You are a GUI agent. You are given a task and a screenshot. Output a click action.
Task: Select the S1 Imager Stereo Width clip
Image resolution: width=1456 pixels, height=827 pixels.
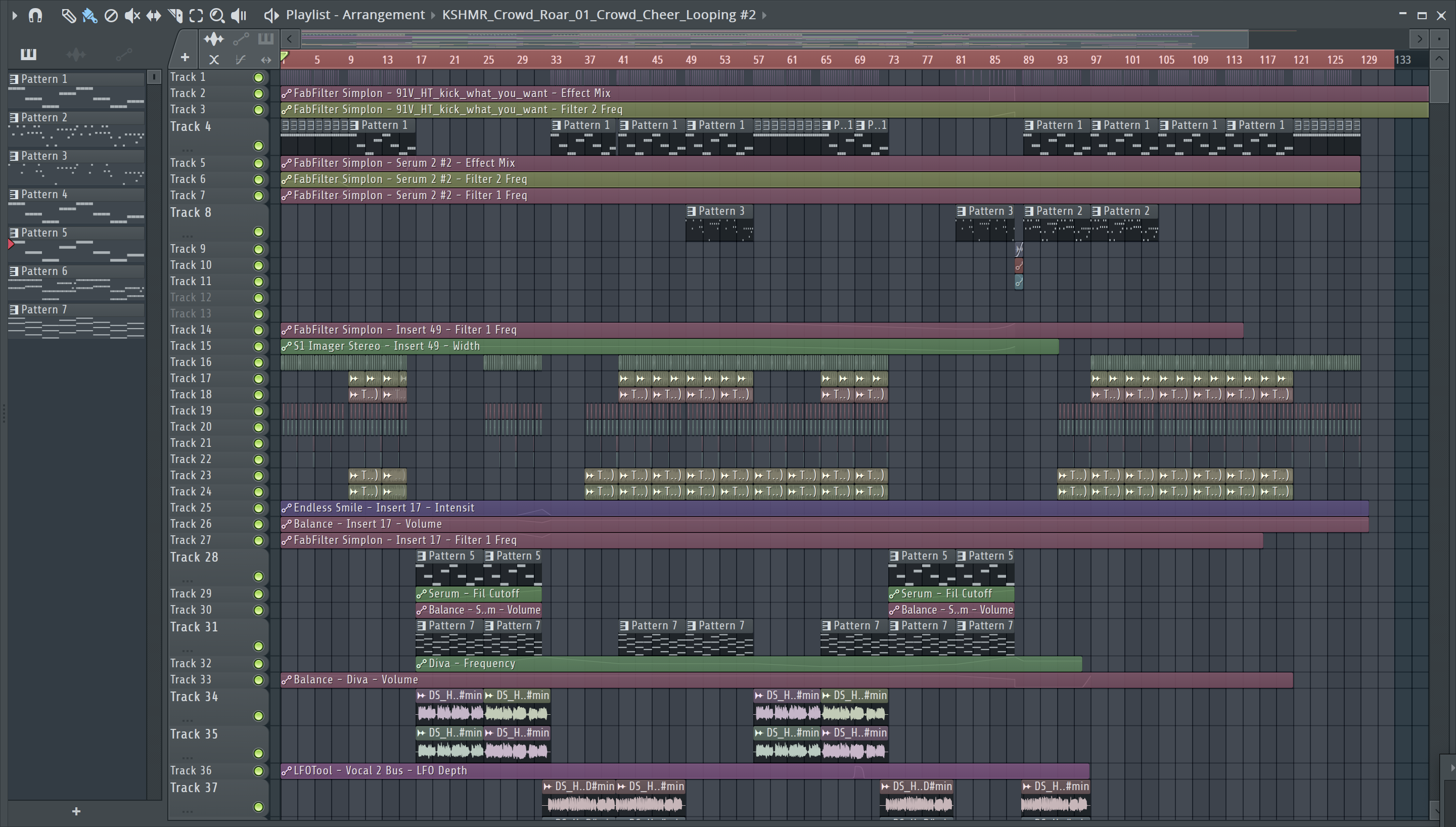(669, 346)
